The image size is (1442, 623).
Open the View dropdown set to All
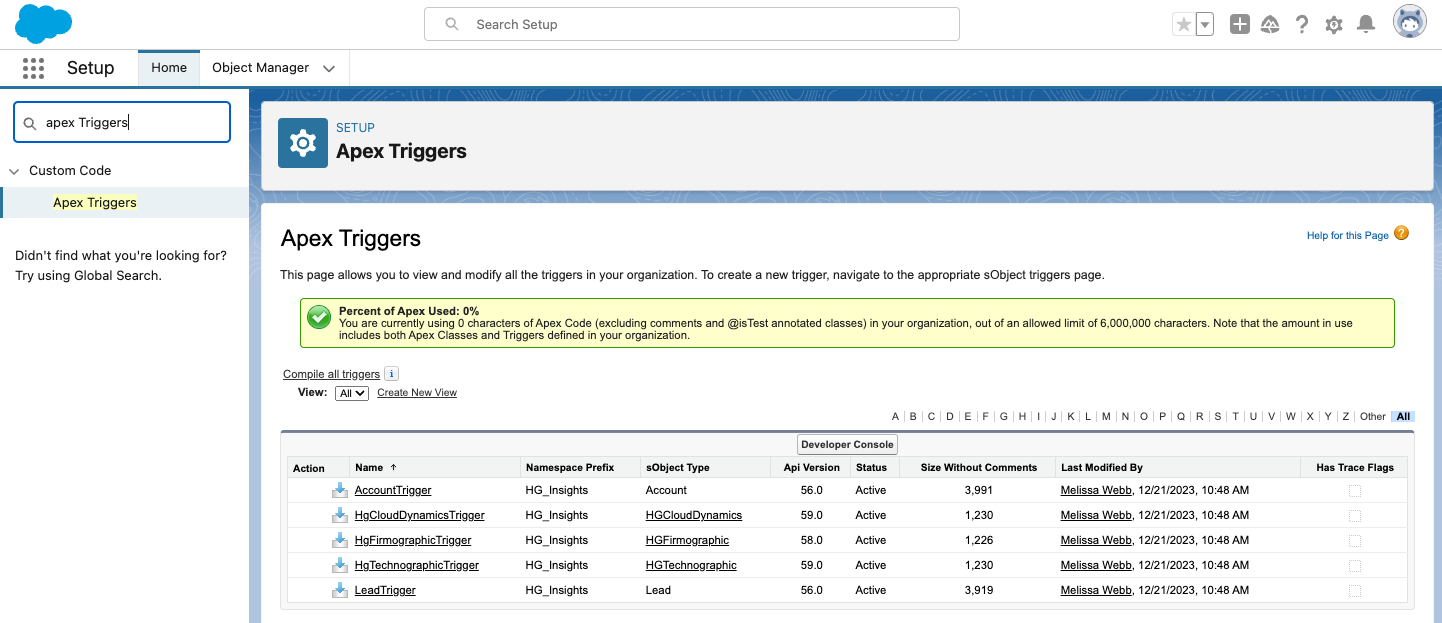coord(352,393)
